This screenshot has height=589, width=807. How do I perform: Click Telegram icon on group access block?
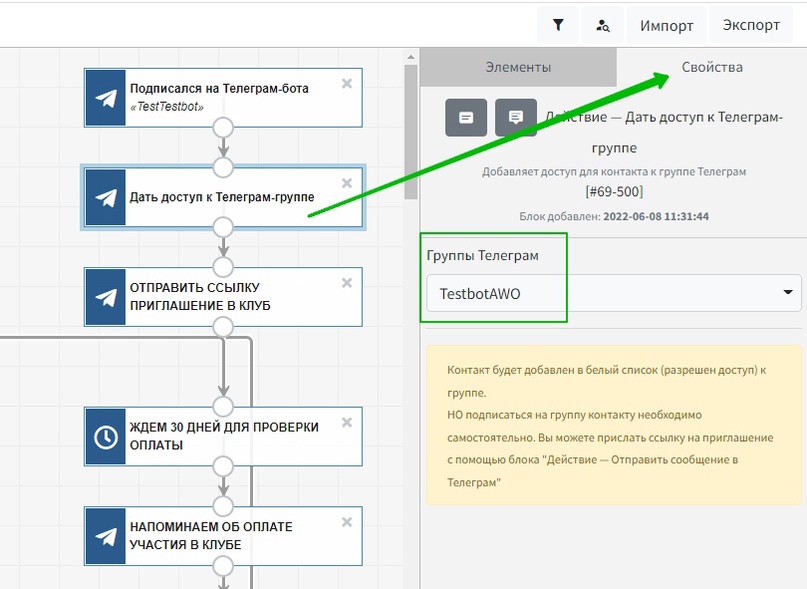coord(105,197)
